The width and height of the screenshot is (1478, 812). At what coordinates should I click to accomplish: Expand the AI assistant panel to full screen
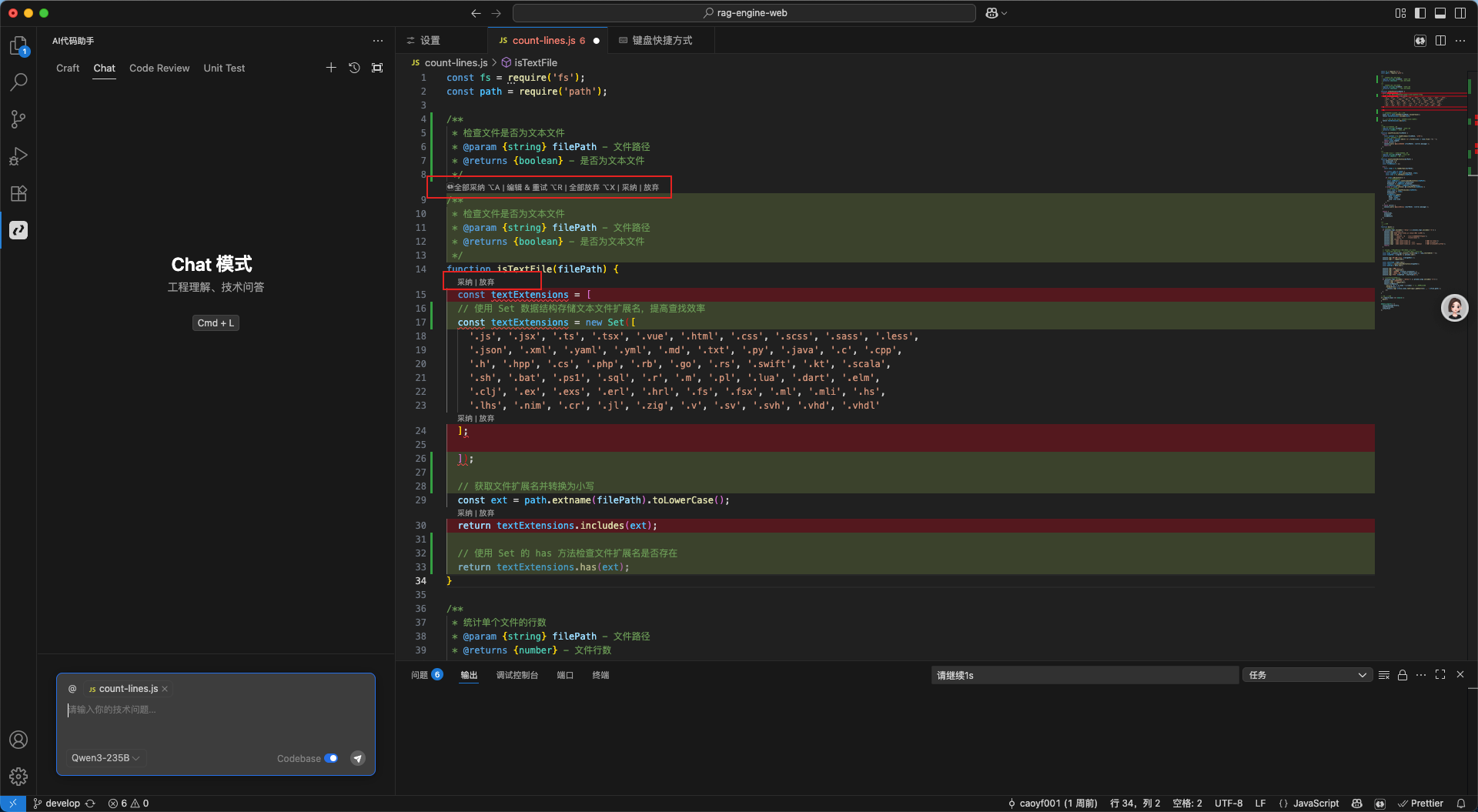pyautogui.click(x=377, y=68)
